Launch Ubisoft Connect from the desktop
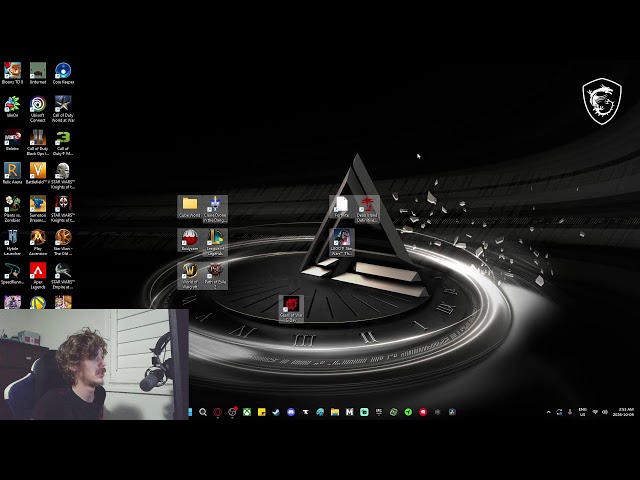The image size is (640, 480). [x=38, y=109]
